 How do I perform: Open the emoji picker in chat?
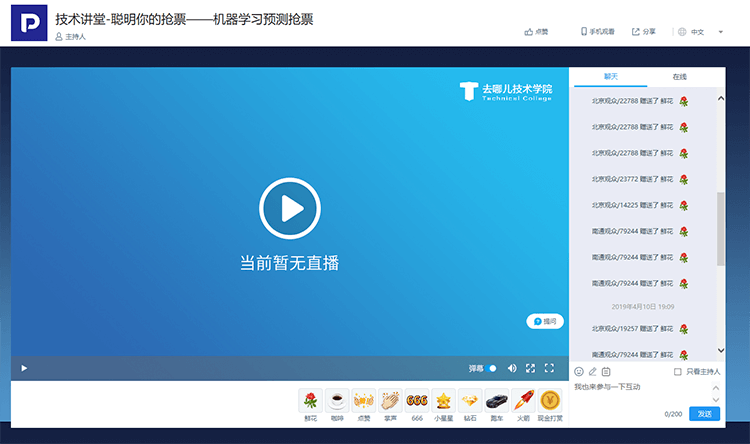(579, 372)
